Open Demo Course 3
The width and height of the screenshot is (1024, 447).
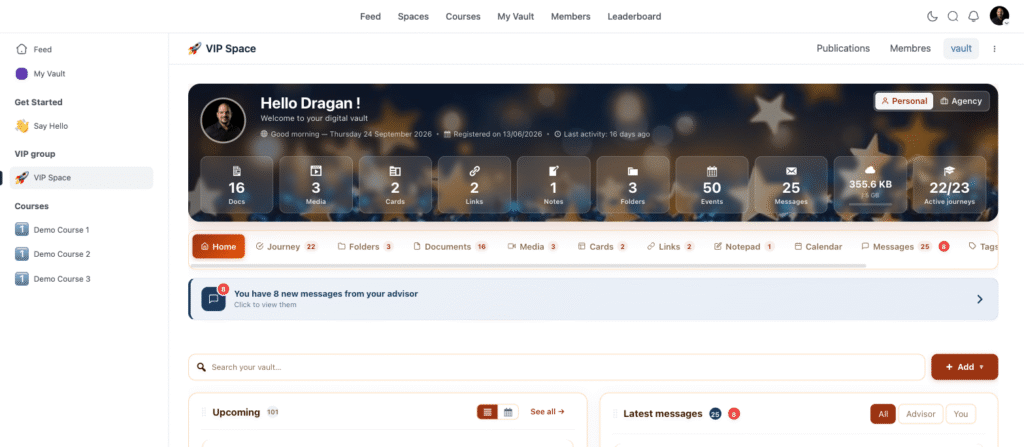(82, 279)
